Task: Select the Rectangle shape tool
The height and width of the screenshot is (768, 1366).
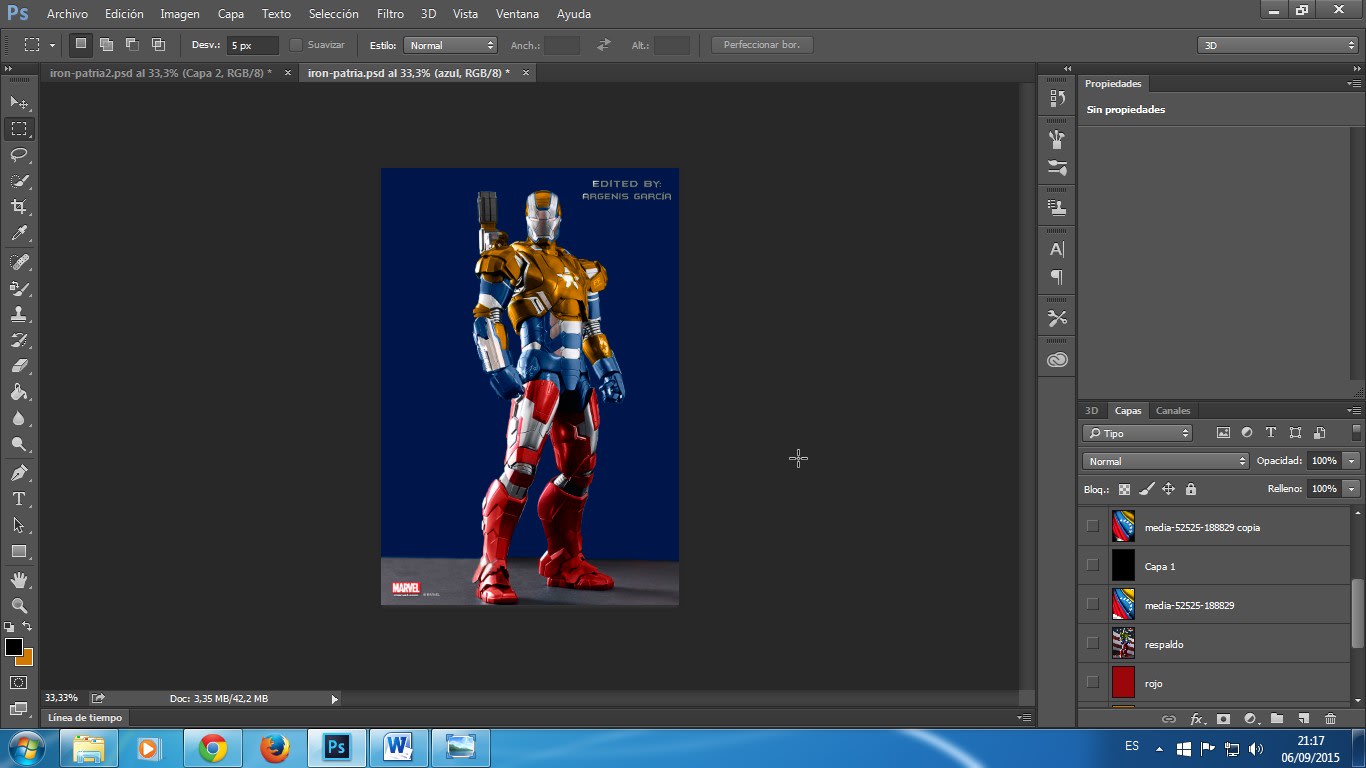Action: [x=19, y=551]
